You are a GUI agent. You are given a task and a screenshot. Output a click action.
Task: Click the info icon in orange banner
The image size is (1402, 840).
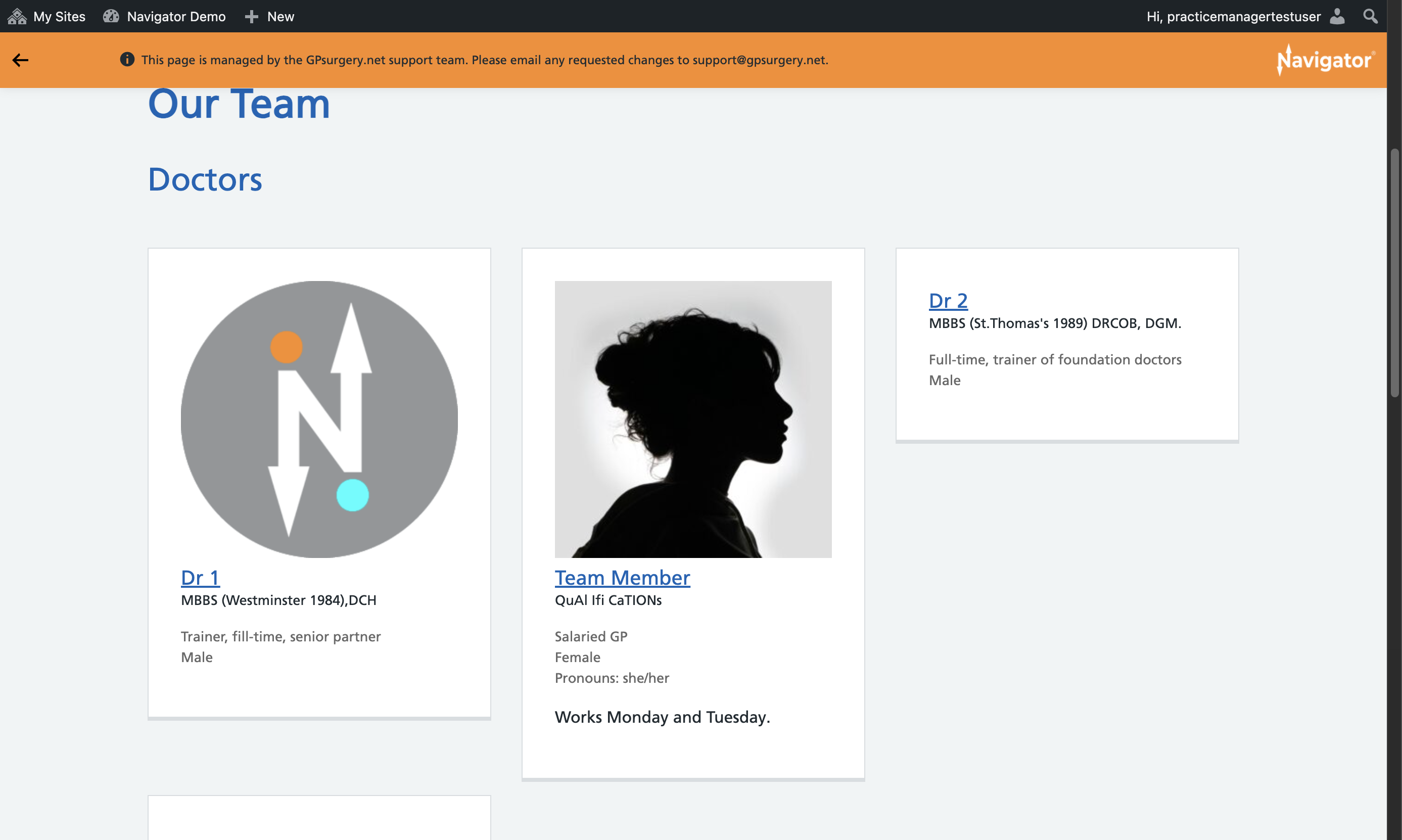click(x=127, y=60)
